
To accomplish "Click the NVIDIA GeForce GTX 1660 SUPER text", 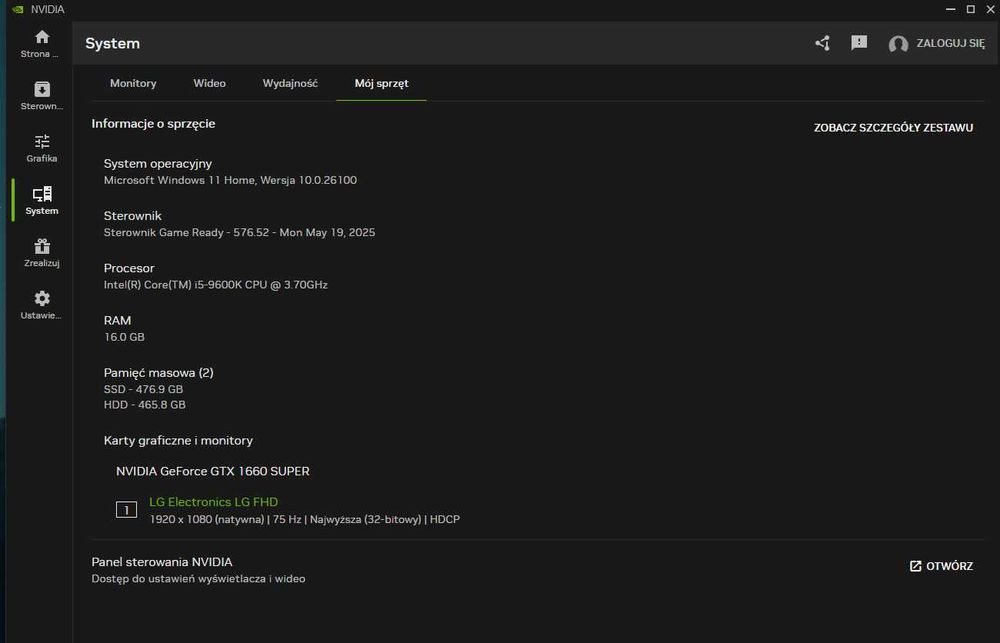I will point(212,471).
